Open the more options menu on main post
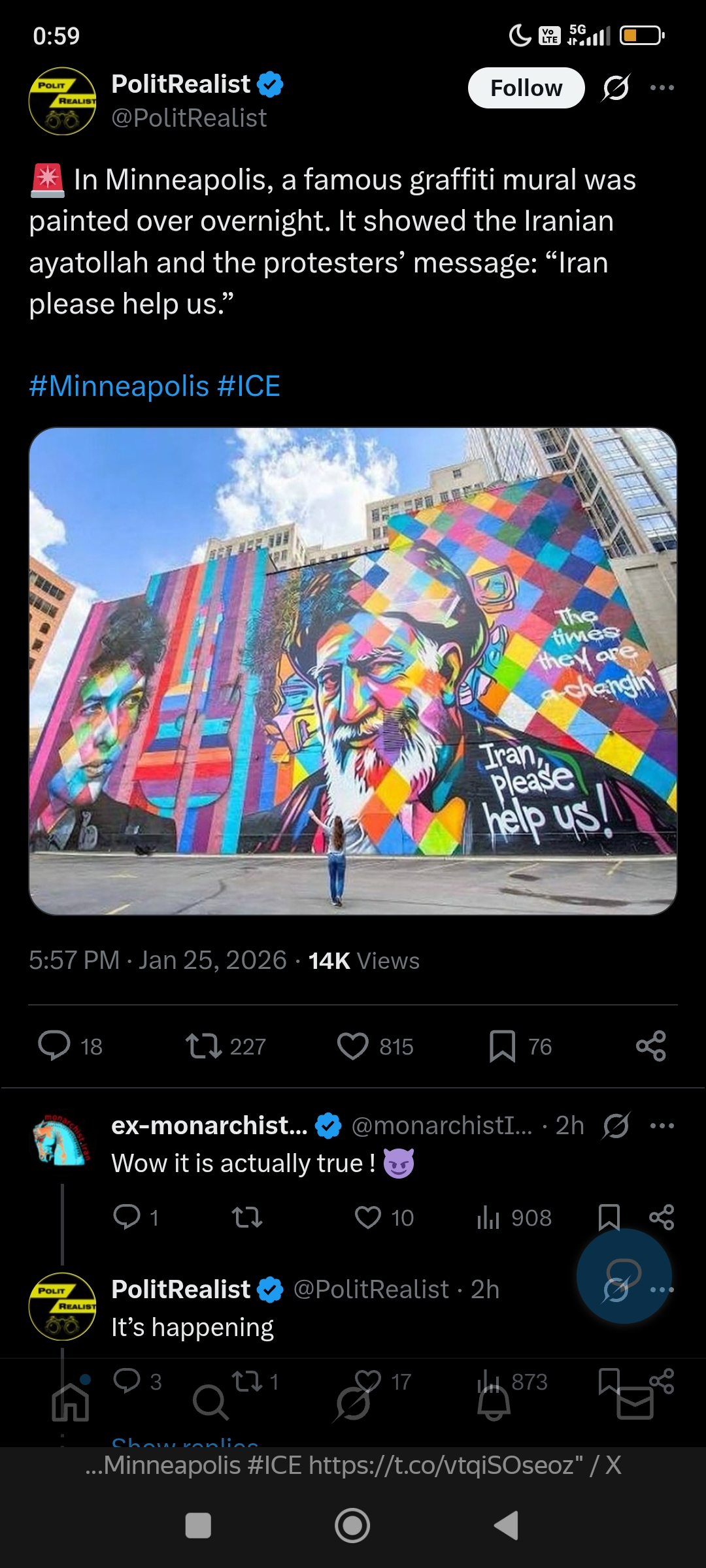 pyautogui.click(x=662, y=88)
